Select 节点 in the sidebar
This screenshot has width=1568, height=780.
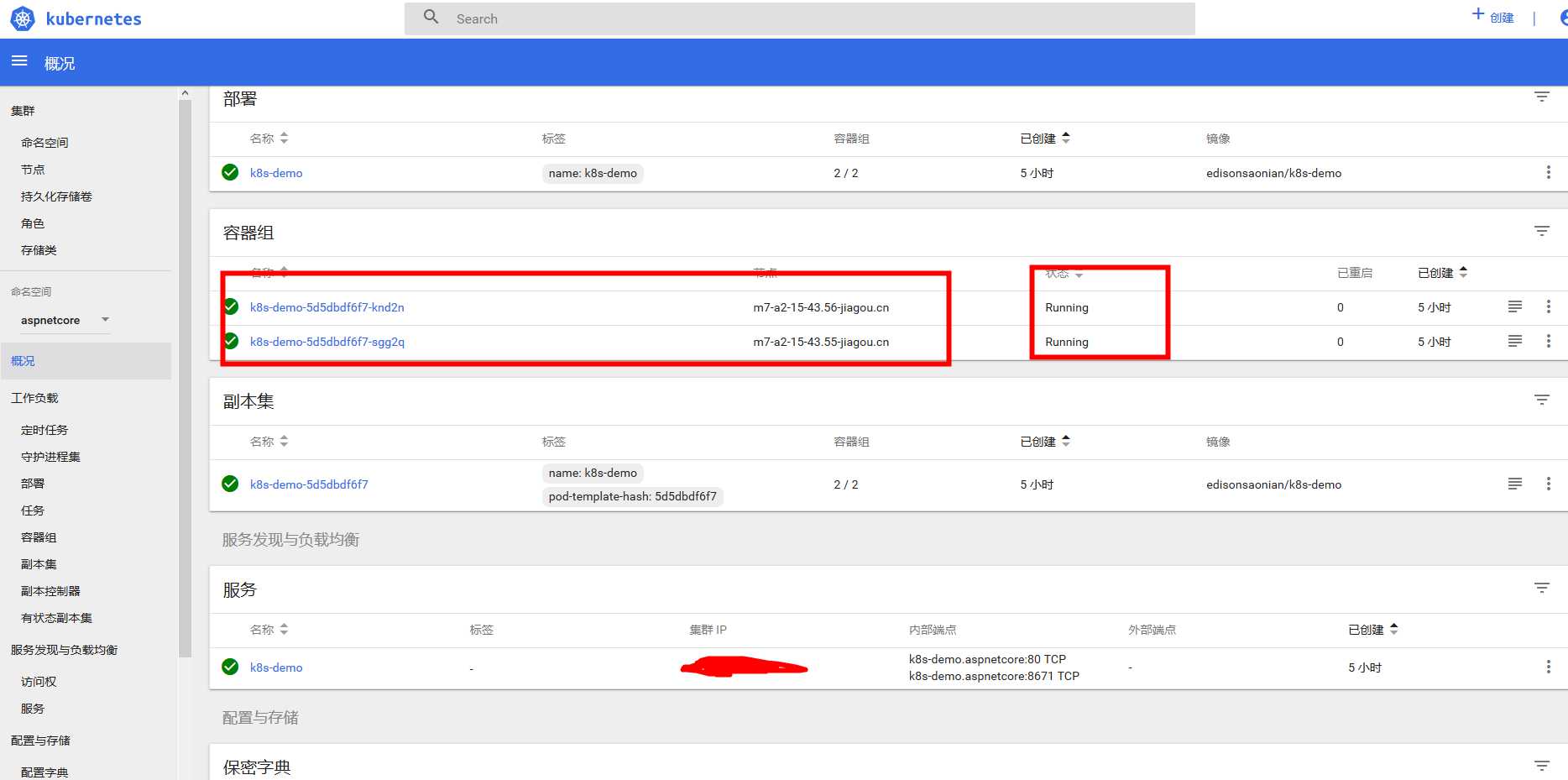coord(33,170)
